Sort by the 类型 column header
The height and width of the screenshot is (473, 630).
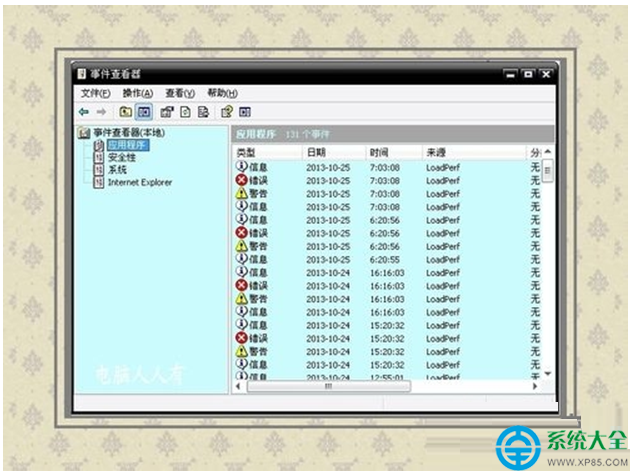click(268, 153)
